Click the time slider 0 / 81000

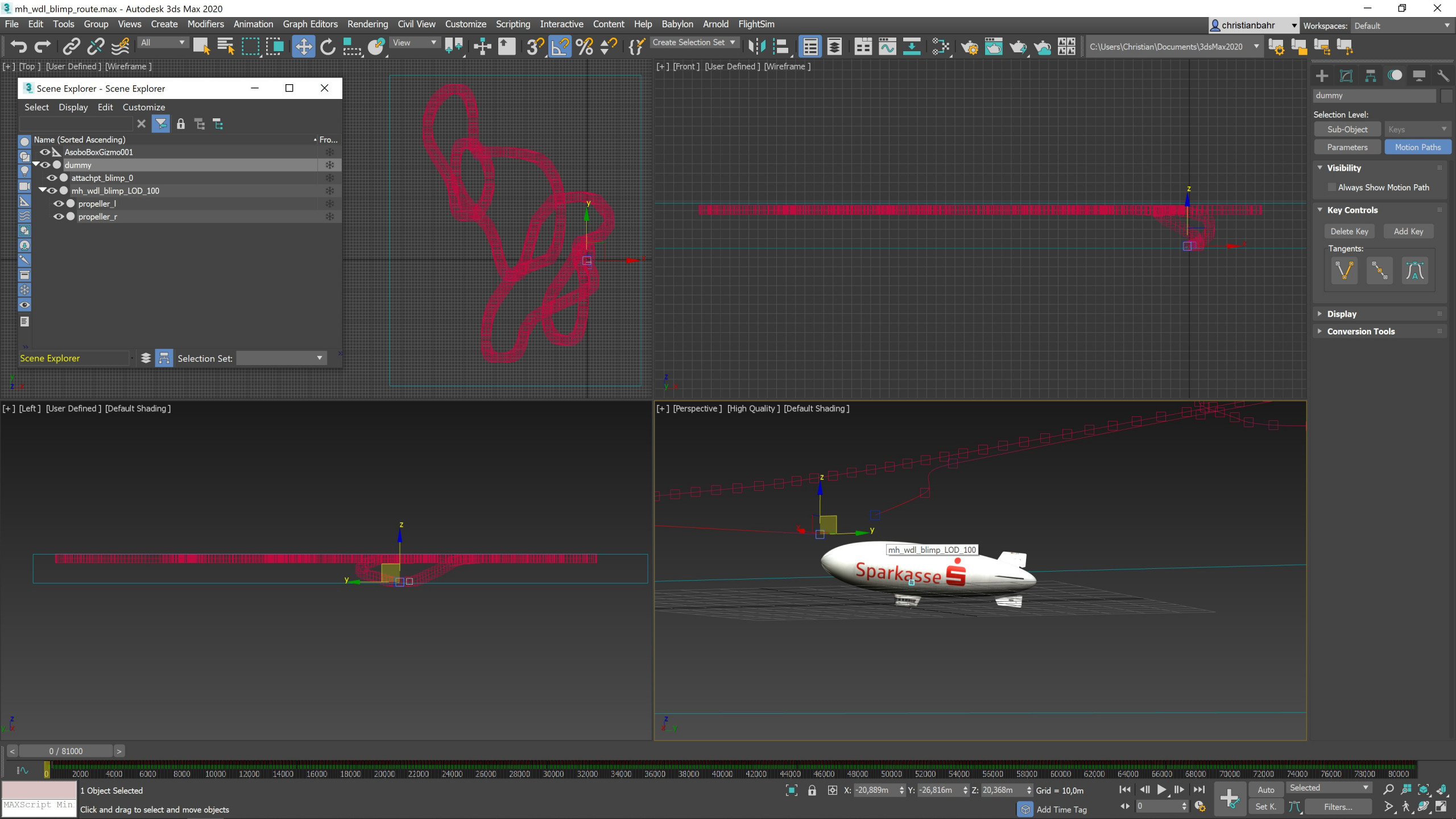pos(66,751)
